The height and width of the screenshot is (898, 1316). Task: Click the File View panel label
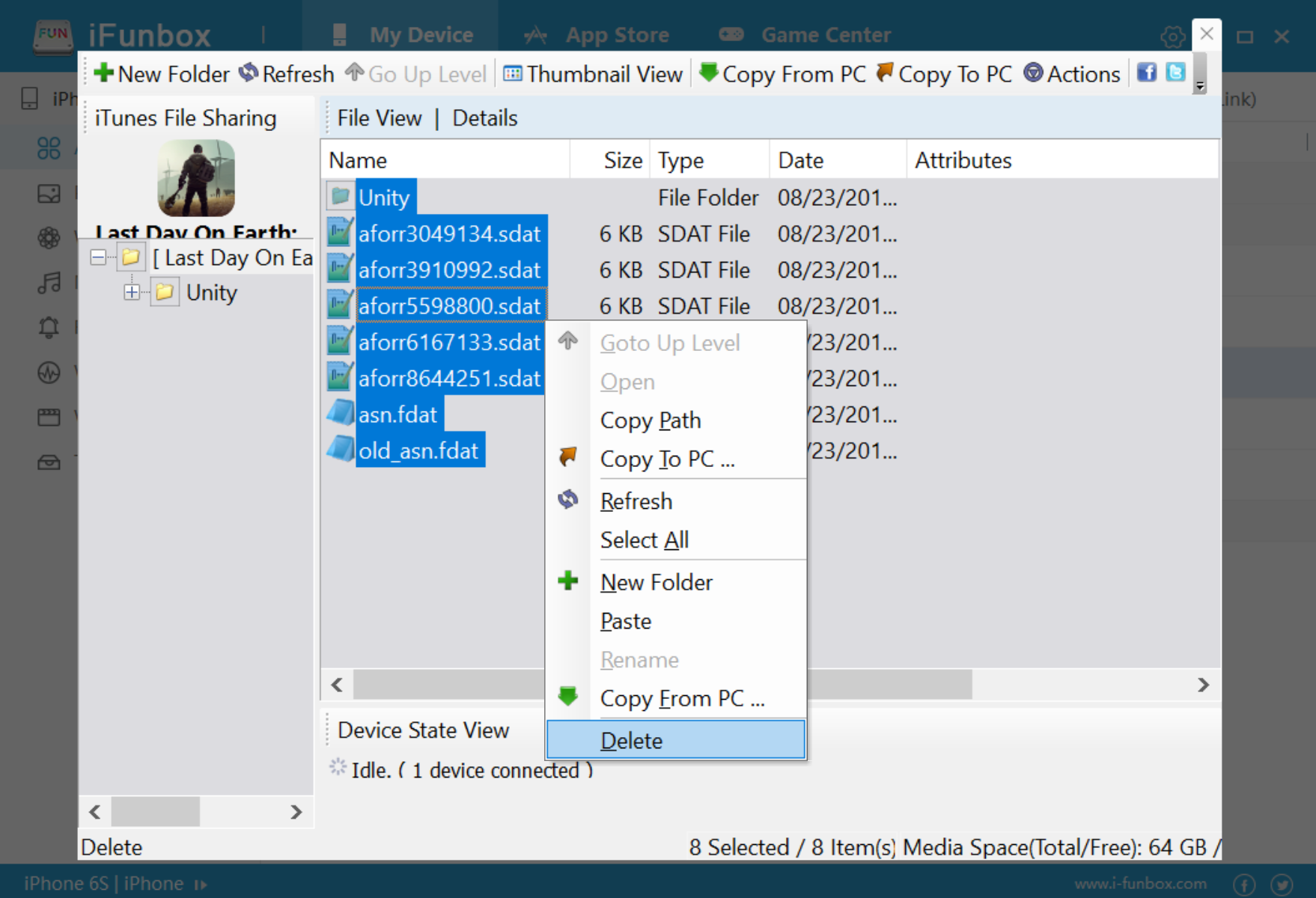380,118
